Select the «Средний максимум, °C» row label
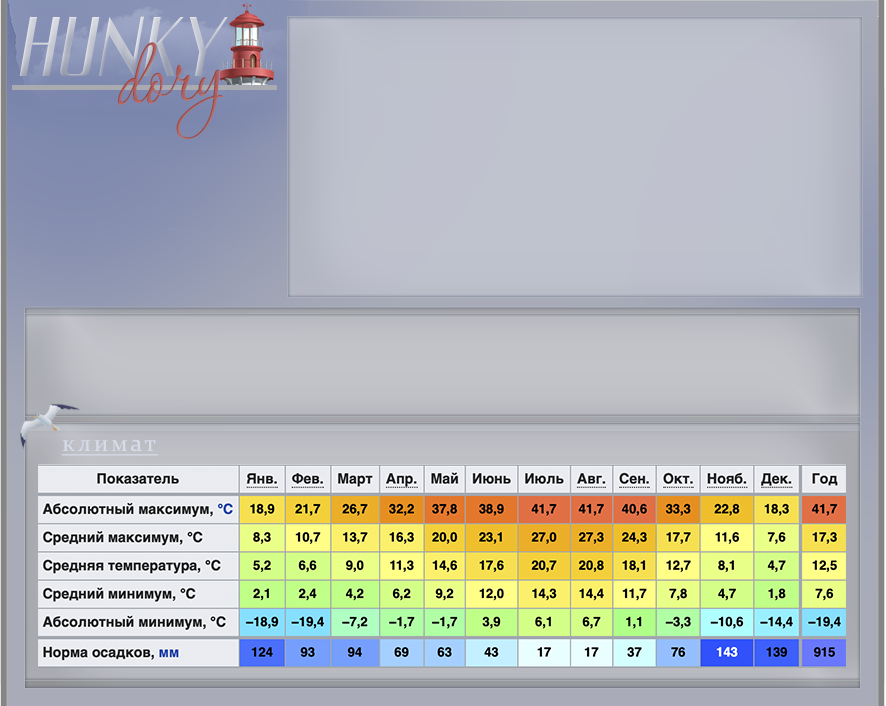Viewport: 886px width, 706px height. [x=122, y=538]
